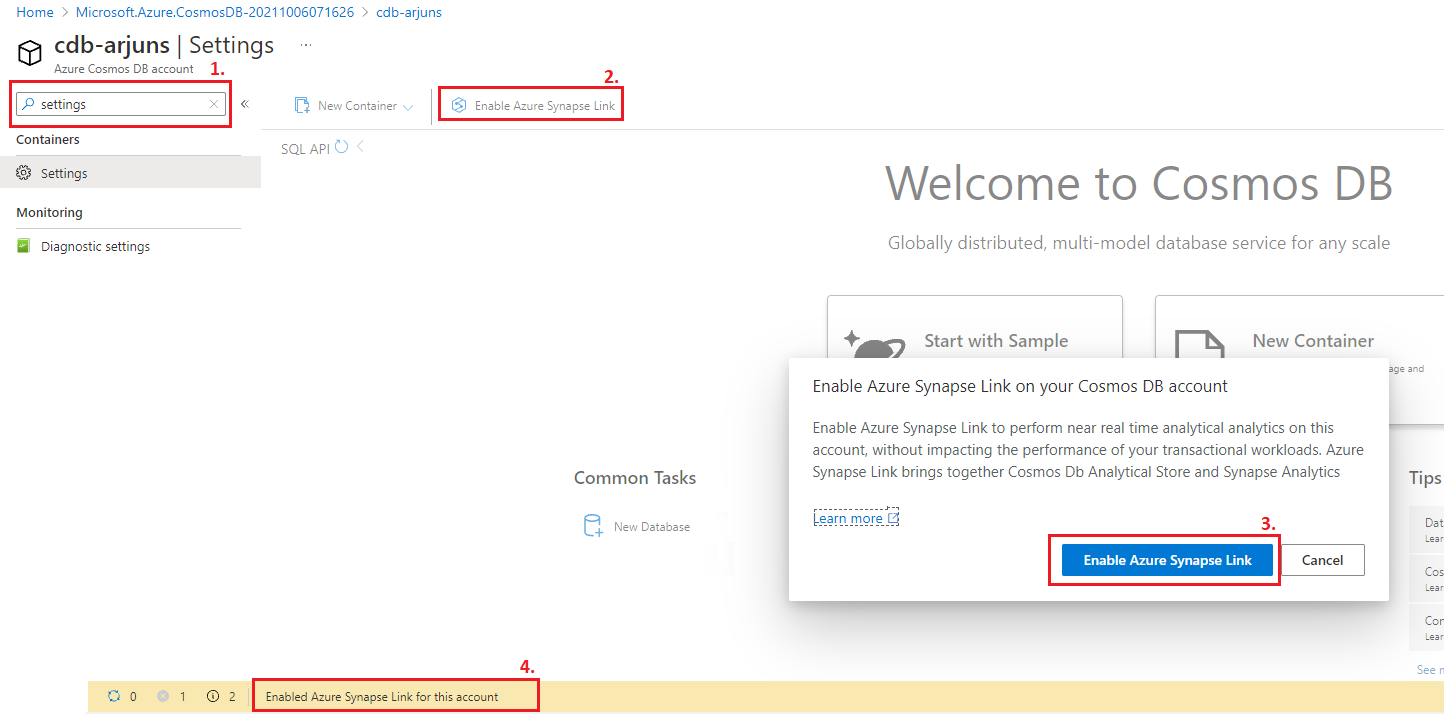Open the Microsoft.Azure.CosmosDB deployment breadcrumb
The image size is (1444, 714).
point(215,13)
